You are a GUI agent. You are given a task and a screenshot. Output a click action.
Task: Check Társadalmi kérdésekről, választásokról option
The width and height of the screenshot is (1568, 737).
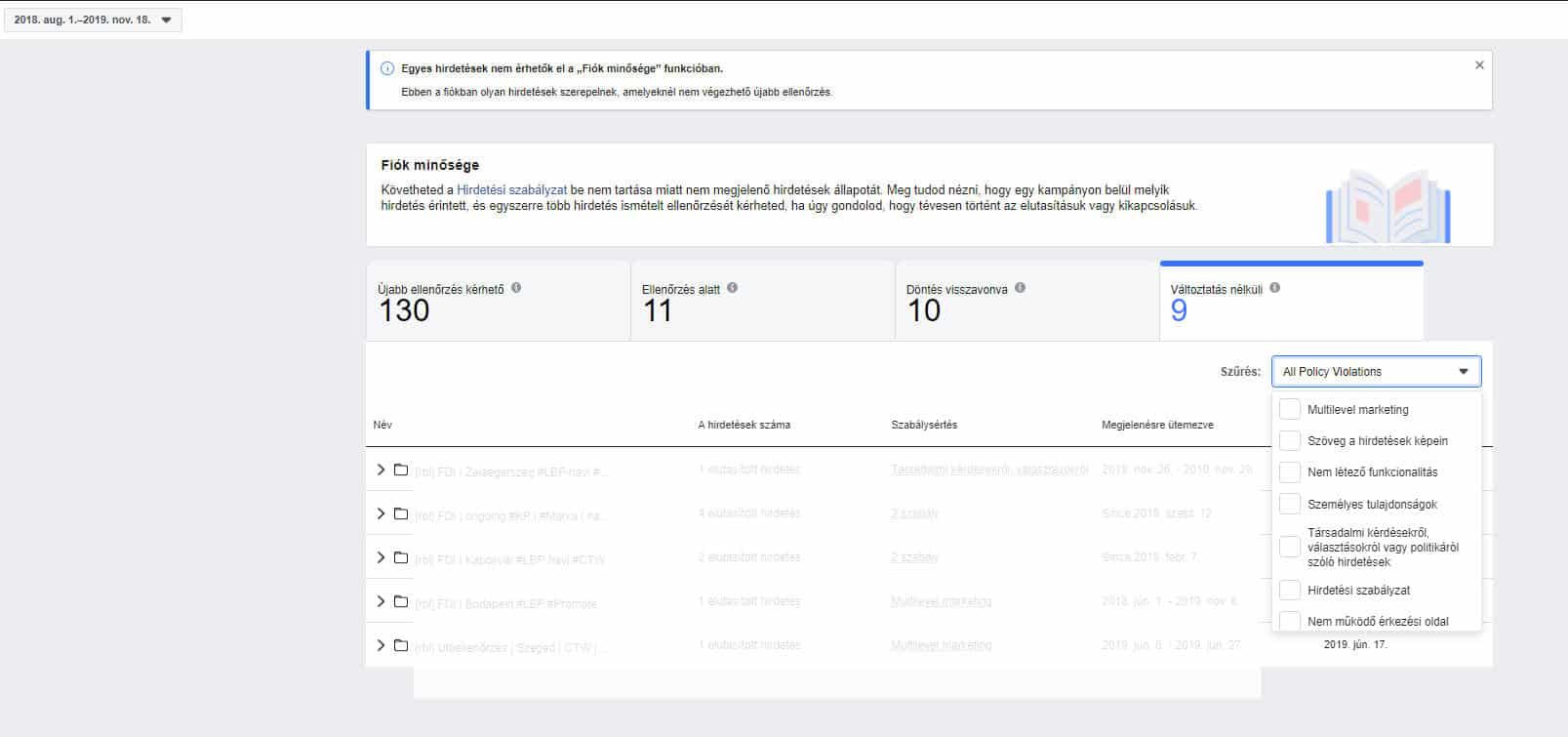coord(1290,547)
